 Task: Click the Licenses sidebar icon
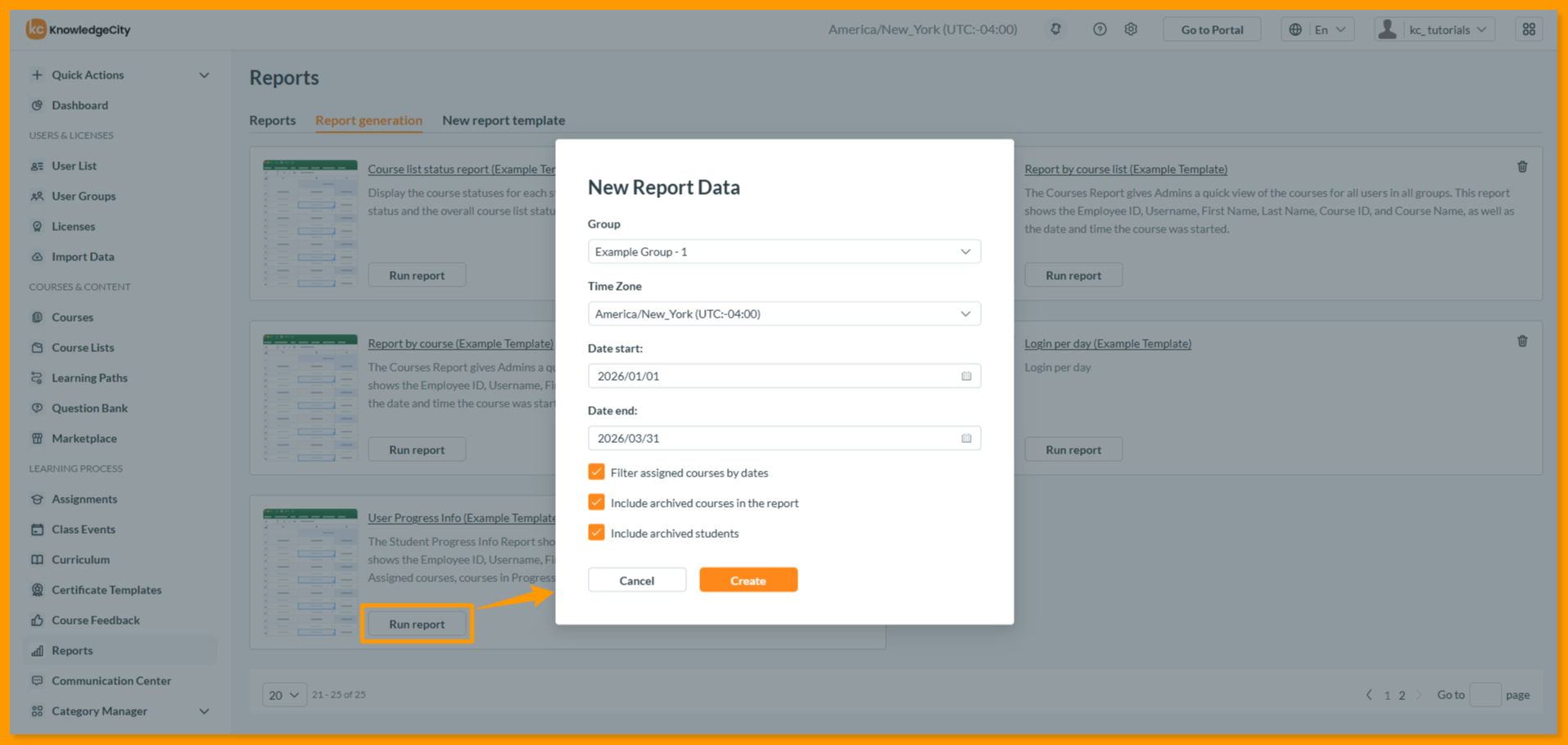[x=37, y=226]
